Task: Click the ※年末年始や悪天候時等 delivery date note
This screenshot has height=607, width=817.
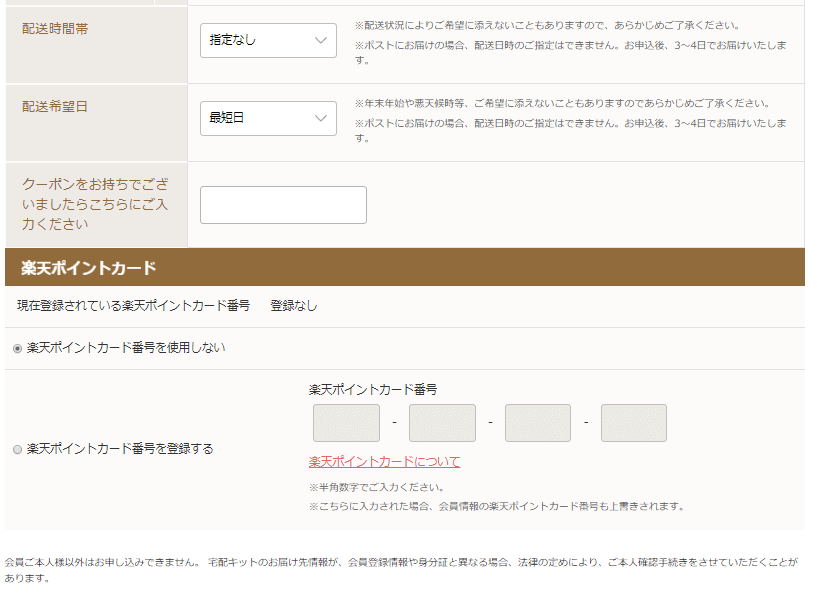Action: tap(563, 103)
